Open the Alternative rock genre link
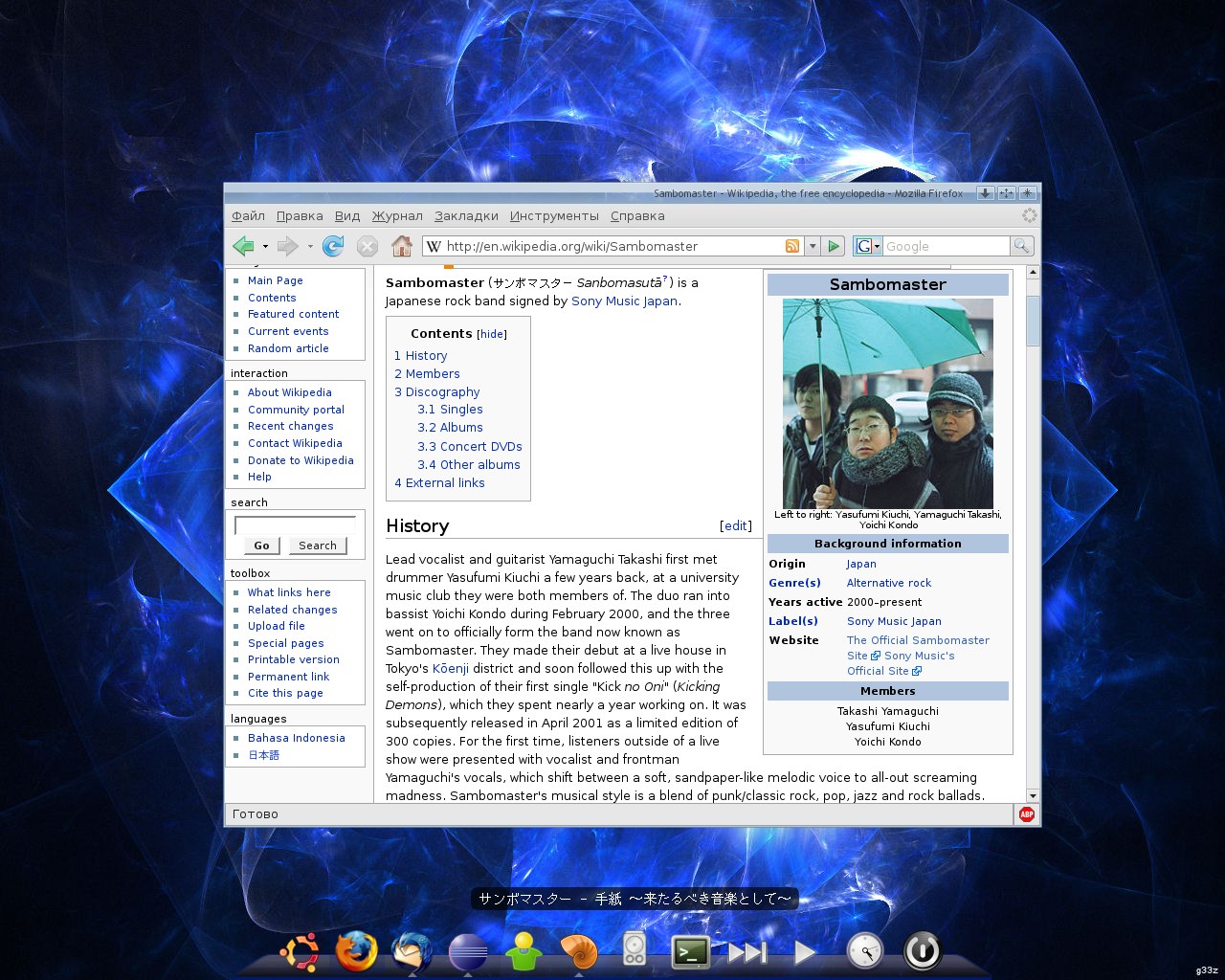The image size is (1225, 980). (x=889, y=583)
